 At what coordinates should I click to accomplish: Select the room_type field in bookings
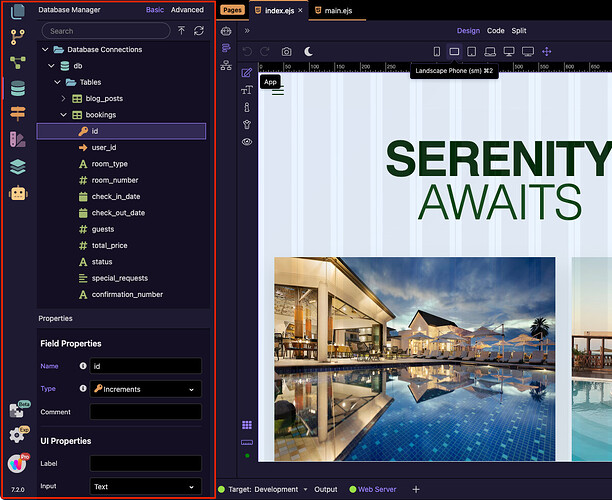tap(109, 164)
